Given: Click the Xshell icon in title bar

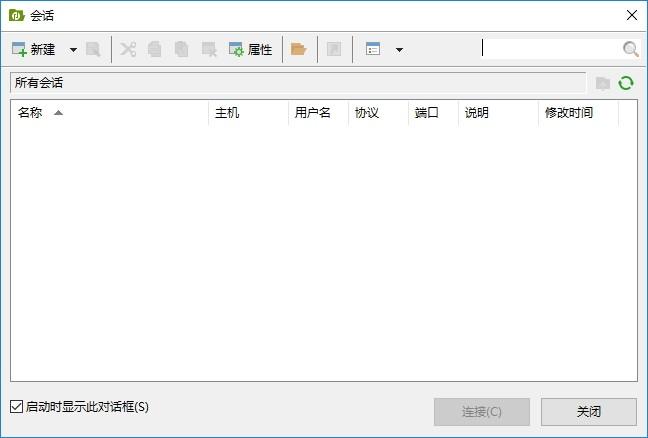Looking at the screenshot, I should point(17,15).
